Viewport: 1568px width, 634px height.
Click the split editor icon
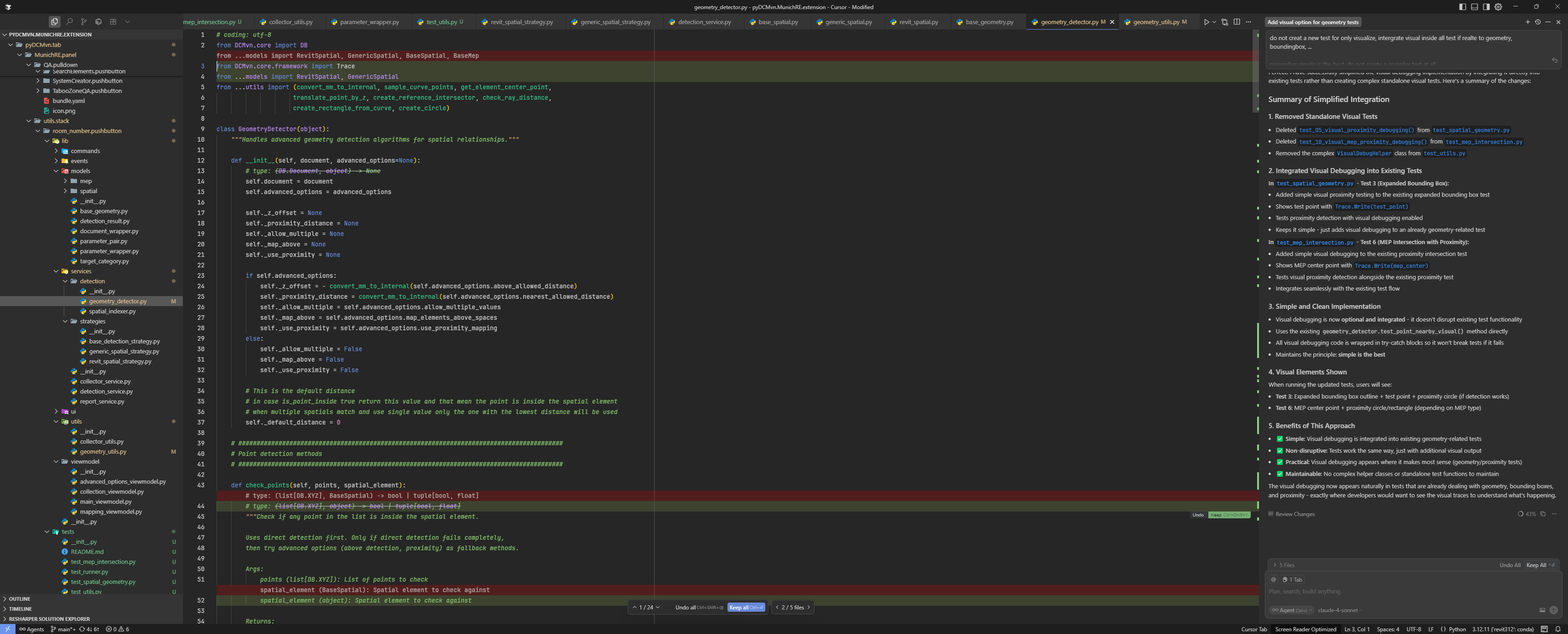point(1236,22)
